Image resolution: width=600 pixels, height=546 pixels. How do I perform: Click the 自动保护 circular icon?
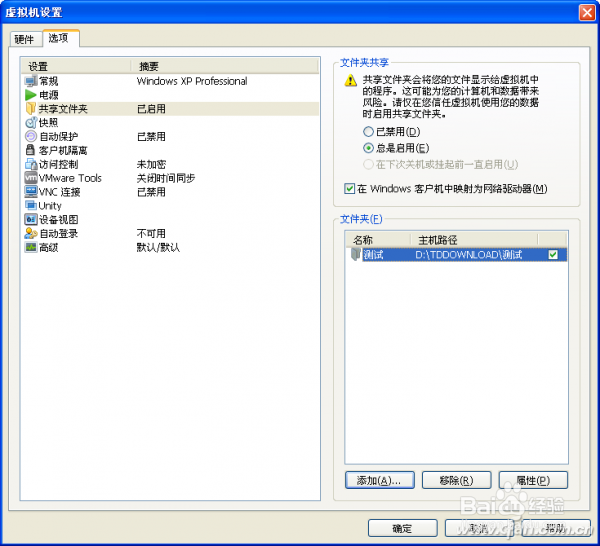31,136
